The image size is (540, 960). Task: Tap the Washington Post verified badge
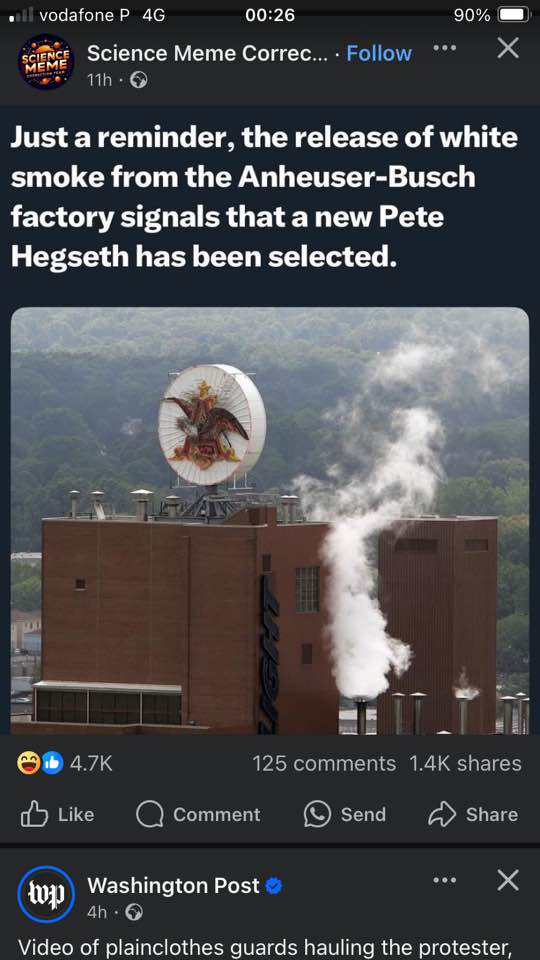pos(274,885)
